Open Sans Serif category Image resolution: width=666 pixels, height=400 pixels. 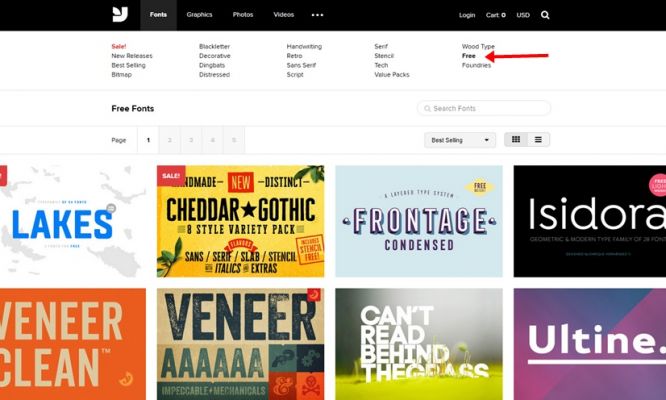301,65
